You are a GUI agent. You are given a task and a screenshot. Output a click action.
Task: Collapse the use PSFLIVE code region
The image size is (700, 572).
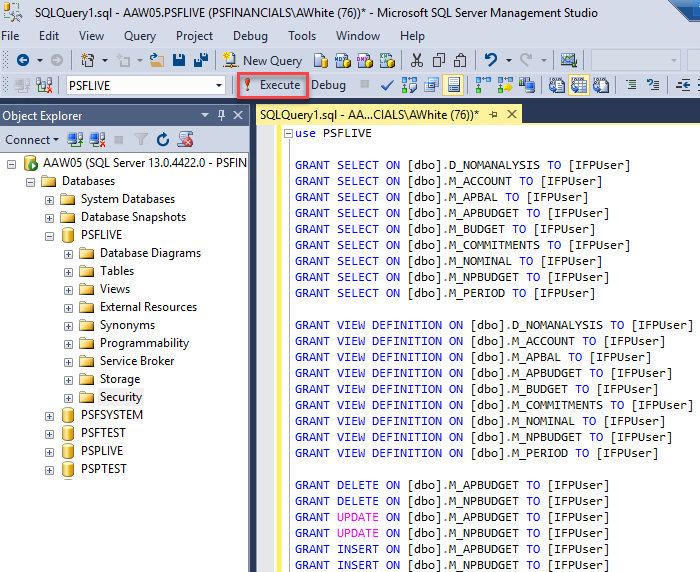coord(288,133)
